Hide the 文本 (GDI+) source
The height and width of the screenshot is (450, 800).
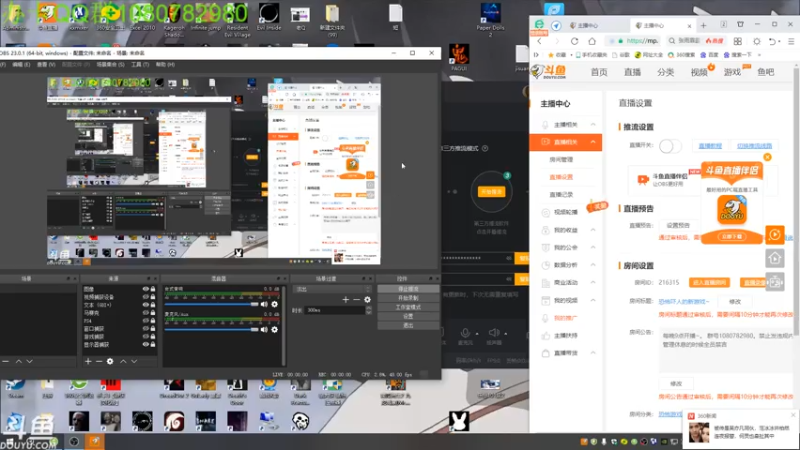145,305
